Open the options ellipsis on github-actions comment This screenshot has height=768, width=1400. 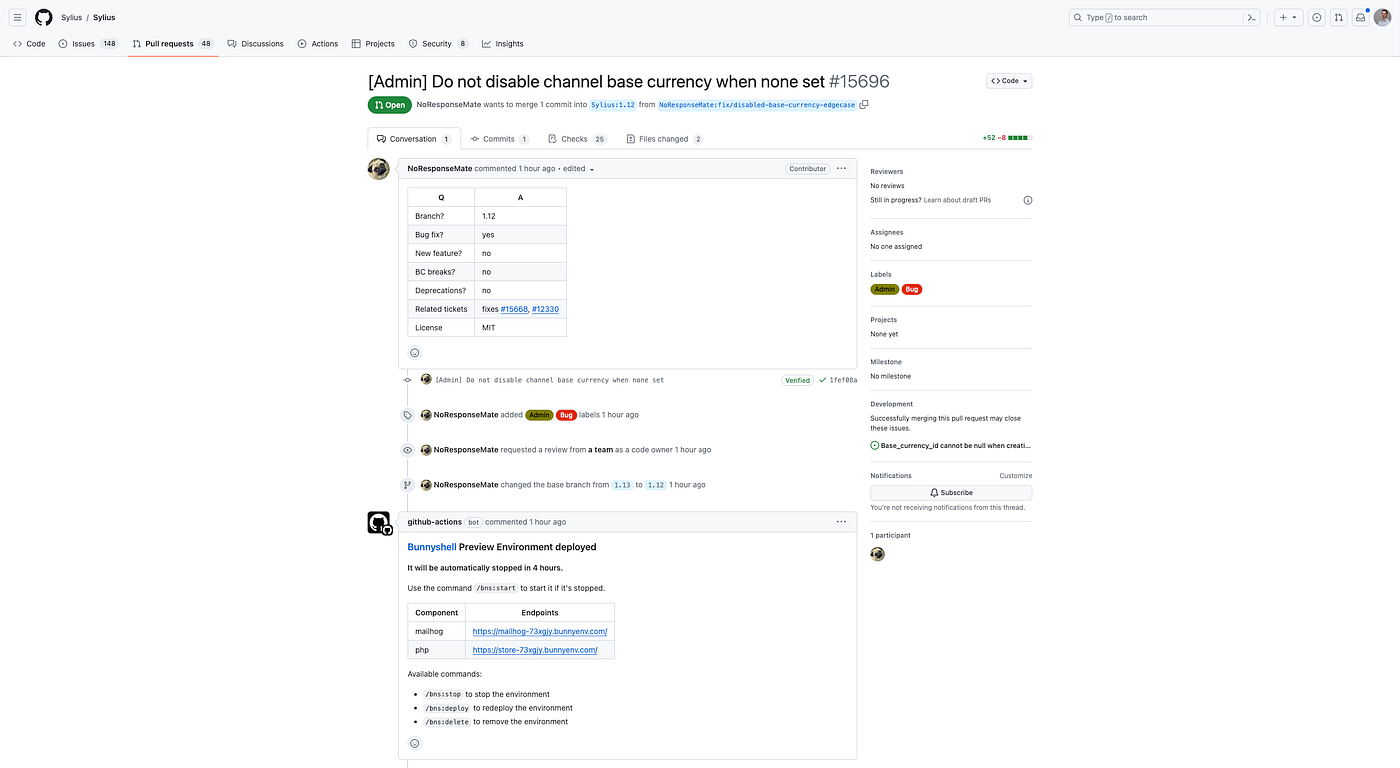click(x=841, y=521)
